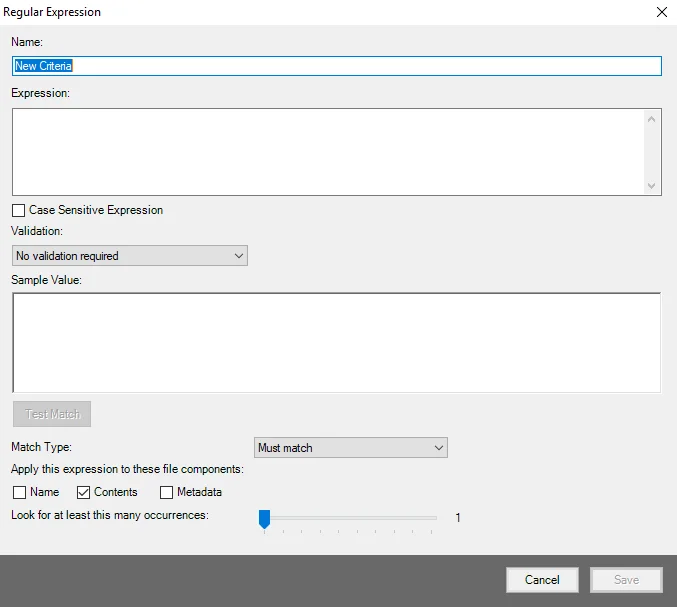
Task: Open the Match Type dropdown showing Must match
Action: pos(351,448)
